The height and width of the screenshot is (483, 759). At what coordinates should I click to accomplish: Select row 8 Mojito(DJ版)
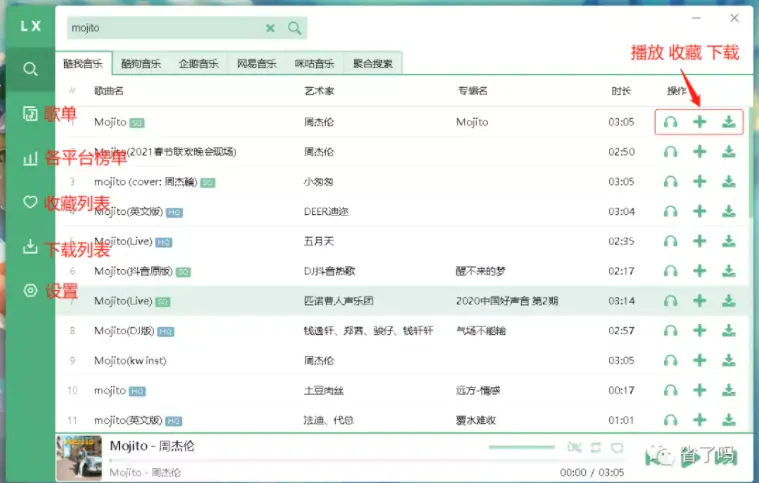403,331
